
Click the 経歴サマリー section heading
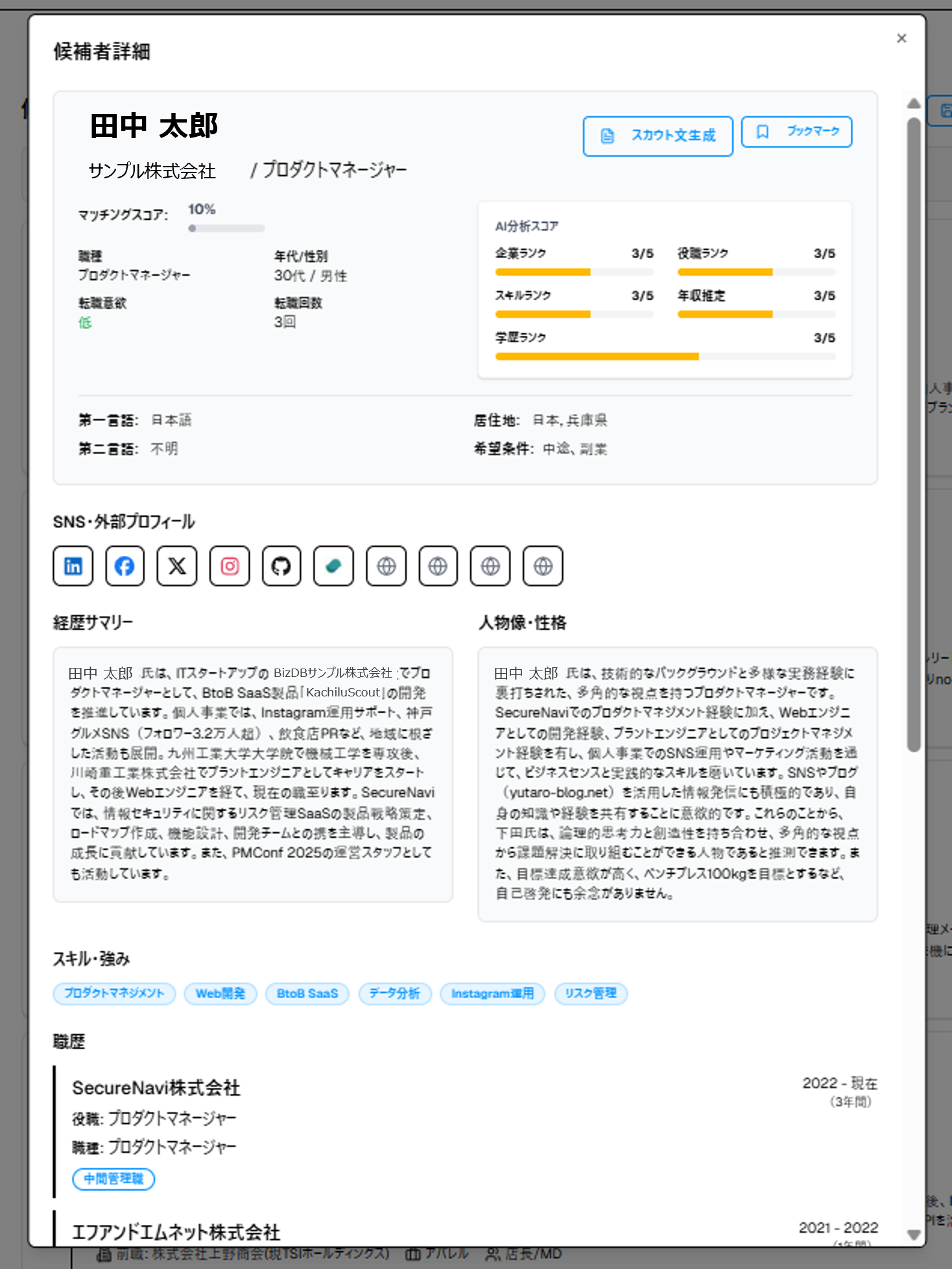(93, 623)
